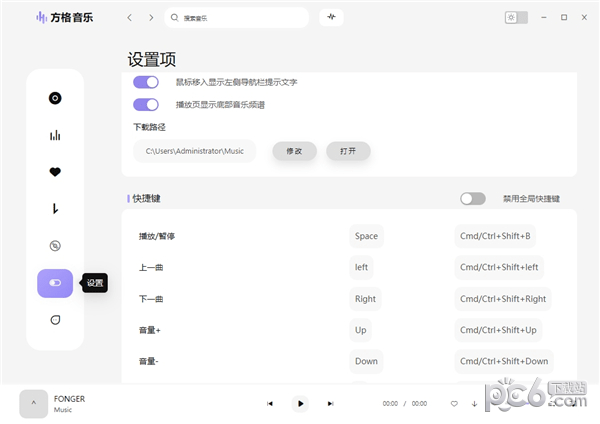This screenshot has width=600, height=424.
Task: Click 修改 to change download path
Action: click(294, 151)
